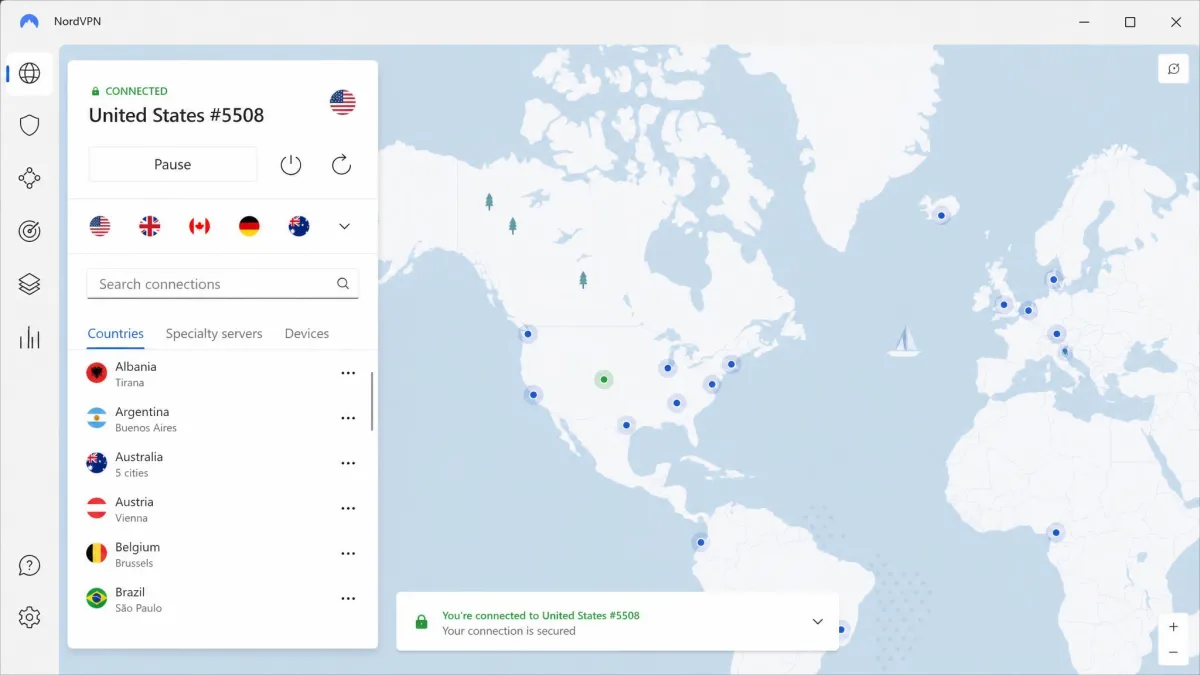Switch to the Countries tab
Screen dimensions: 1200x675
pos(116,334)
